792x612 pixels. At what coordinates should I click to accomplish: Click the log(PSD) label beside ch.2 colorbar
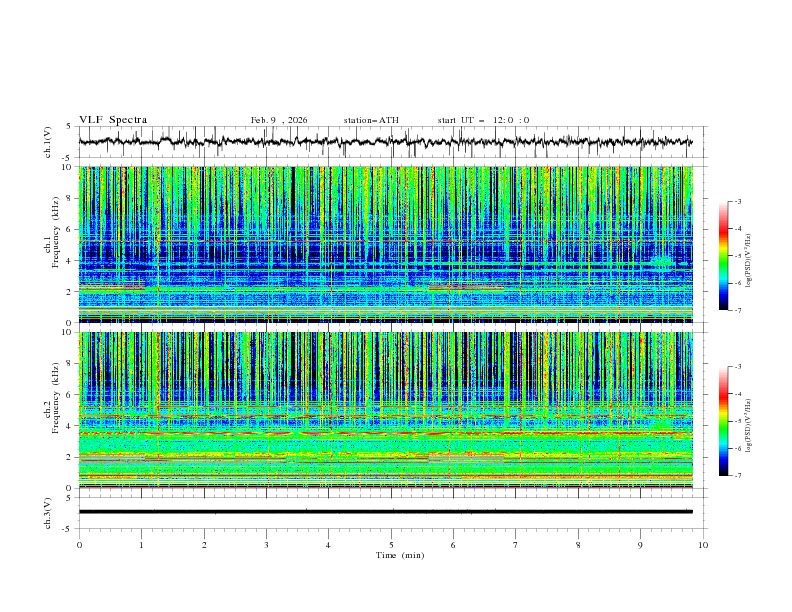click(x=748, y=426)
